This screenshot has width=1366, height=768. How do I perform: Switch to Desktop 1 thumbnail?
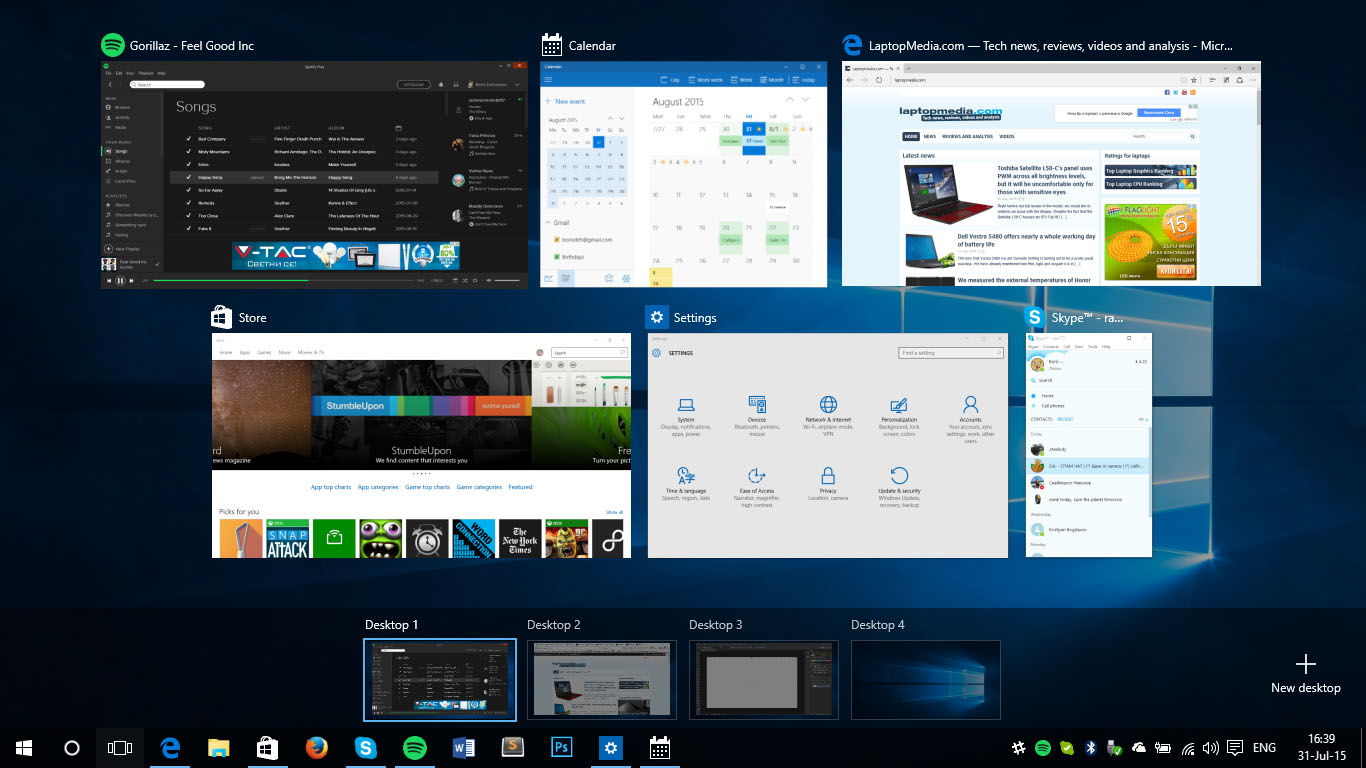tap(440, 680)
